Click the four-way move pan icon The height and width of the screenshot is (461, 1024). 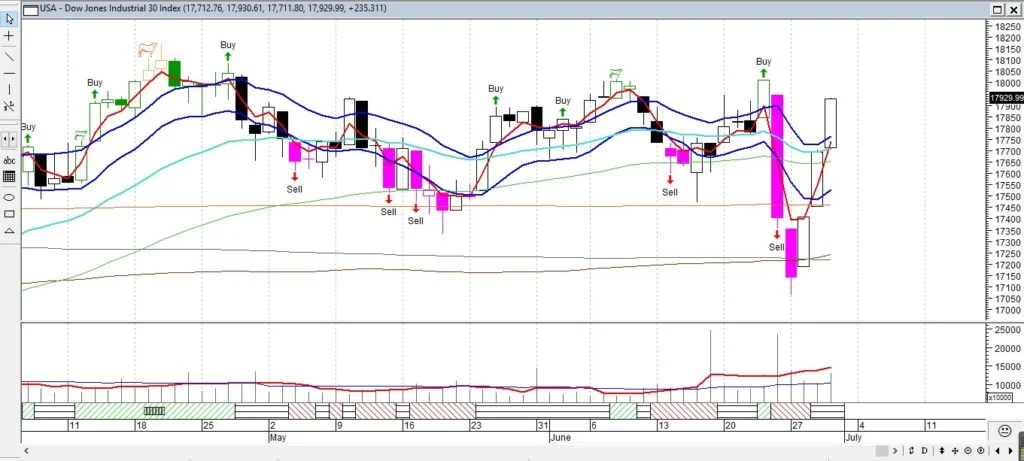click(x=955, y=451)
